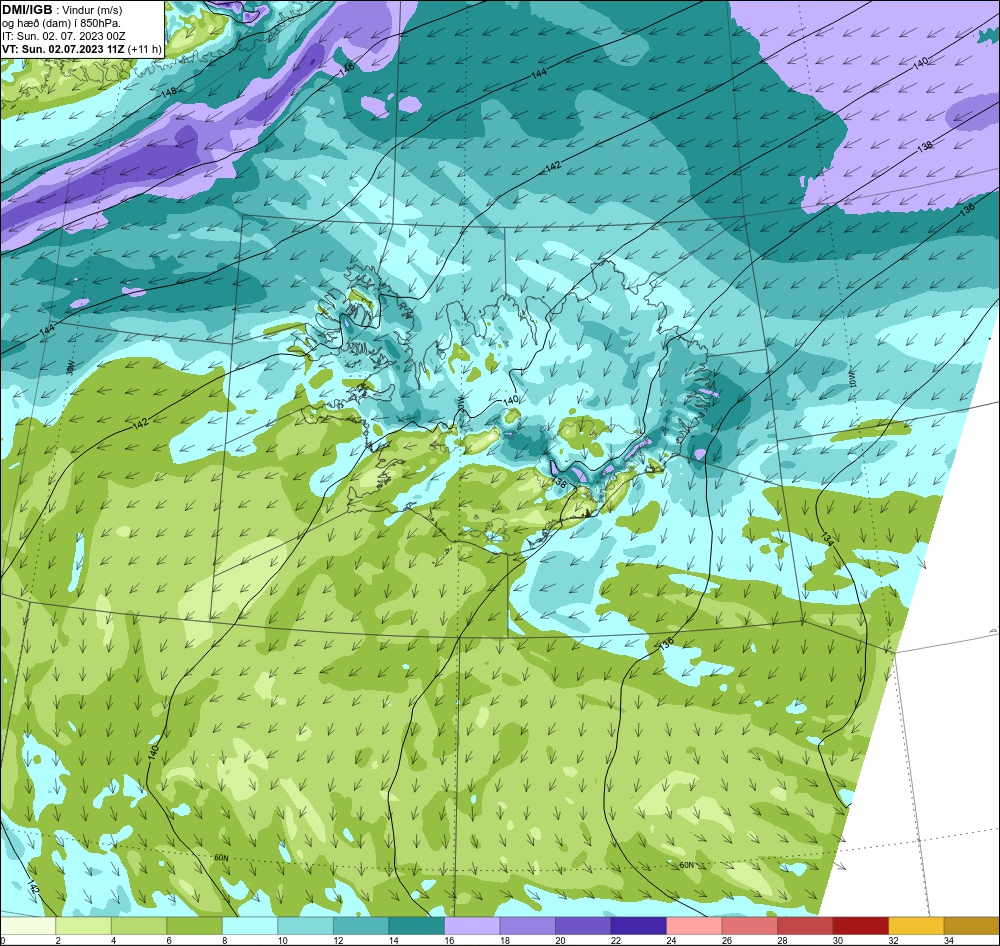Click the 30–32 m/s dark red legend swatch
This screenshot has height=946, width=1000.
click(x=860, y=926)
